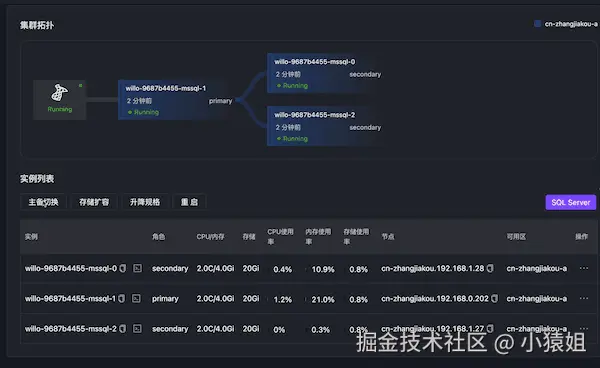Open terminal for willo-9687b4455-mssql-1

click(136, 298)
